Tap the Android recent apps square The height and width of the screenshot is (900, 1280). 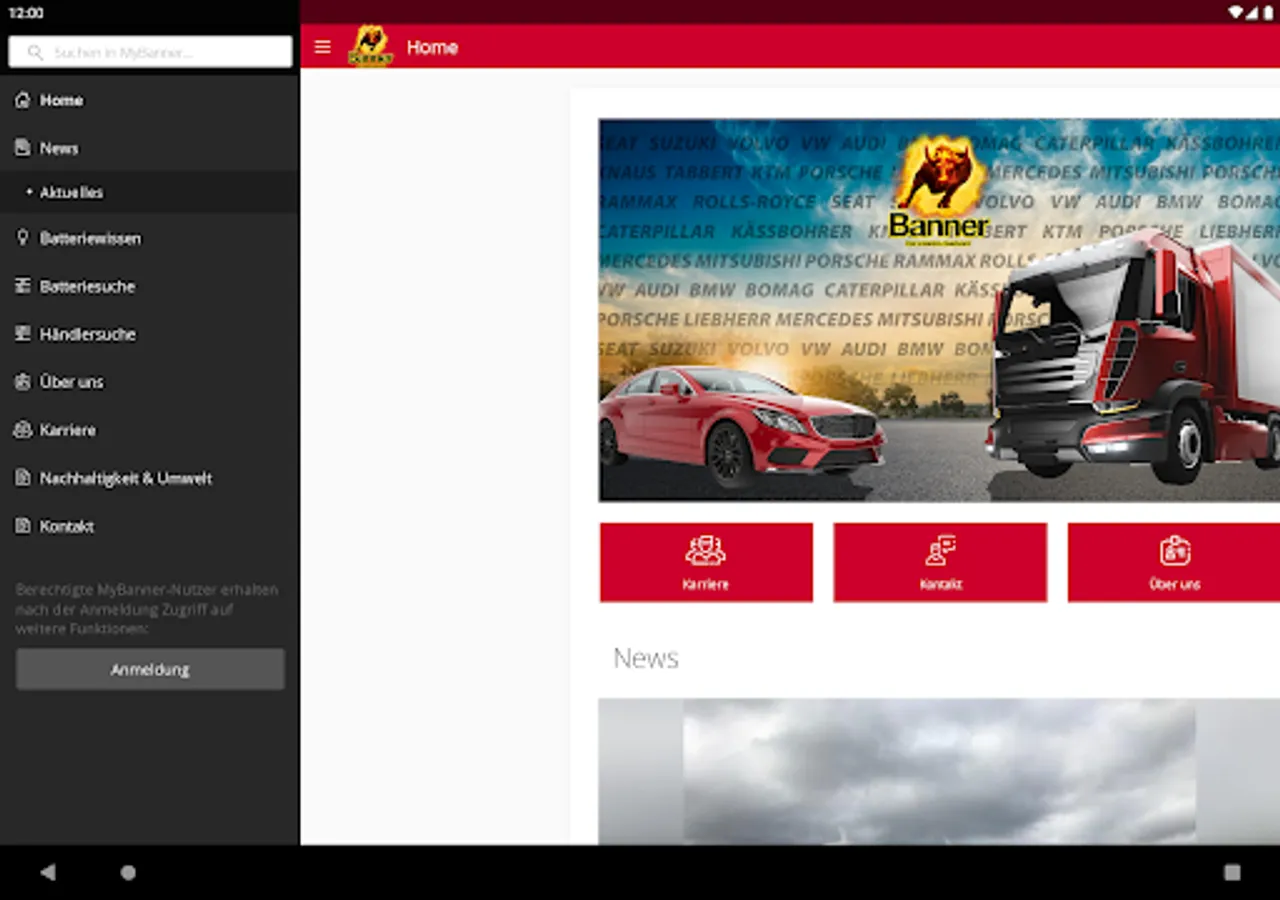1232,872
